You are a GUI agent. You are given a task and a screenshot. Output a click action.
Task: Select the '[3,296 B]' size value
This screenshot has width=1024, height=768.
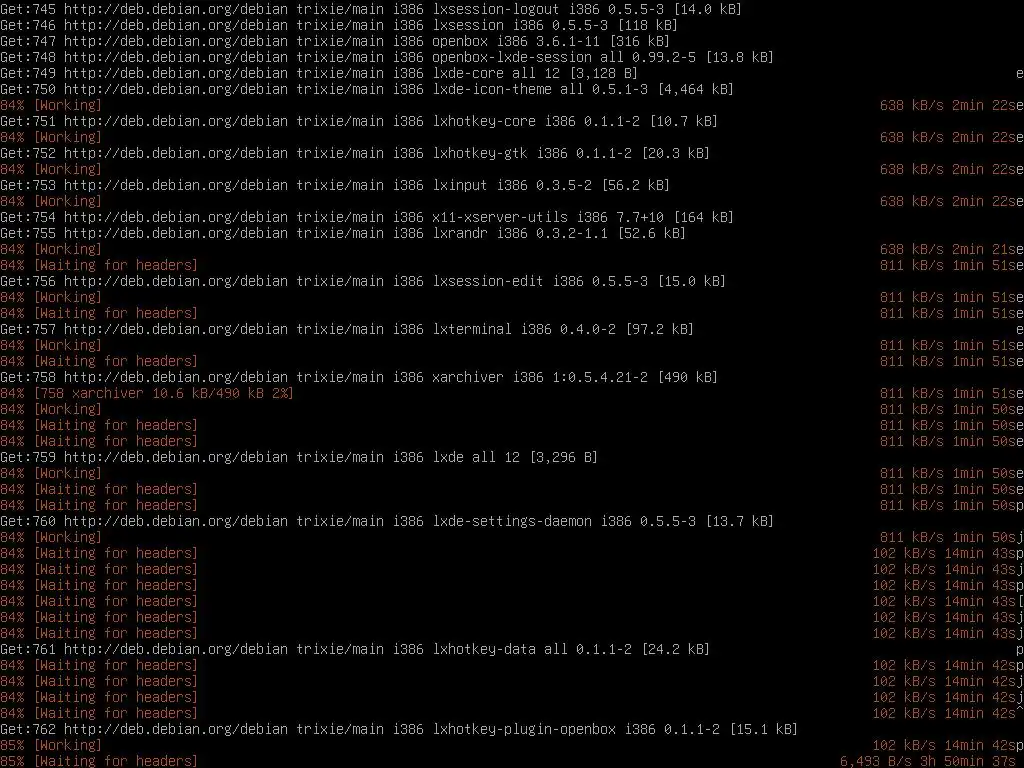[x=562, y=457]
